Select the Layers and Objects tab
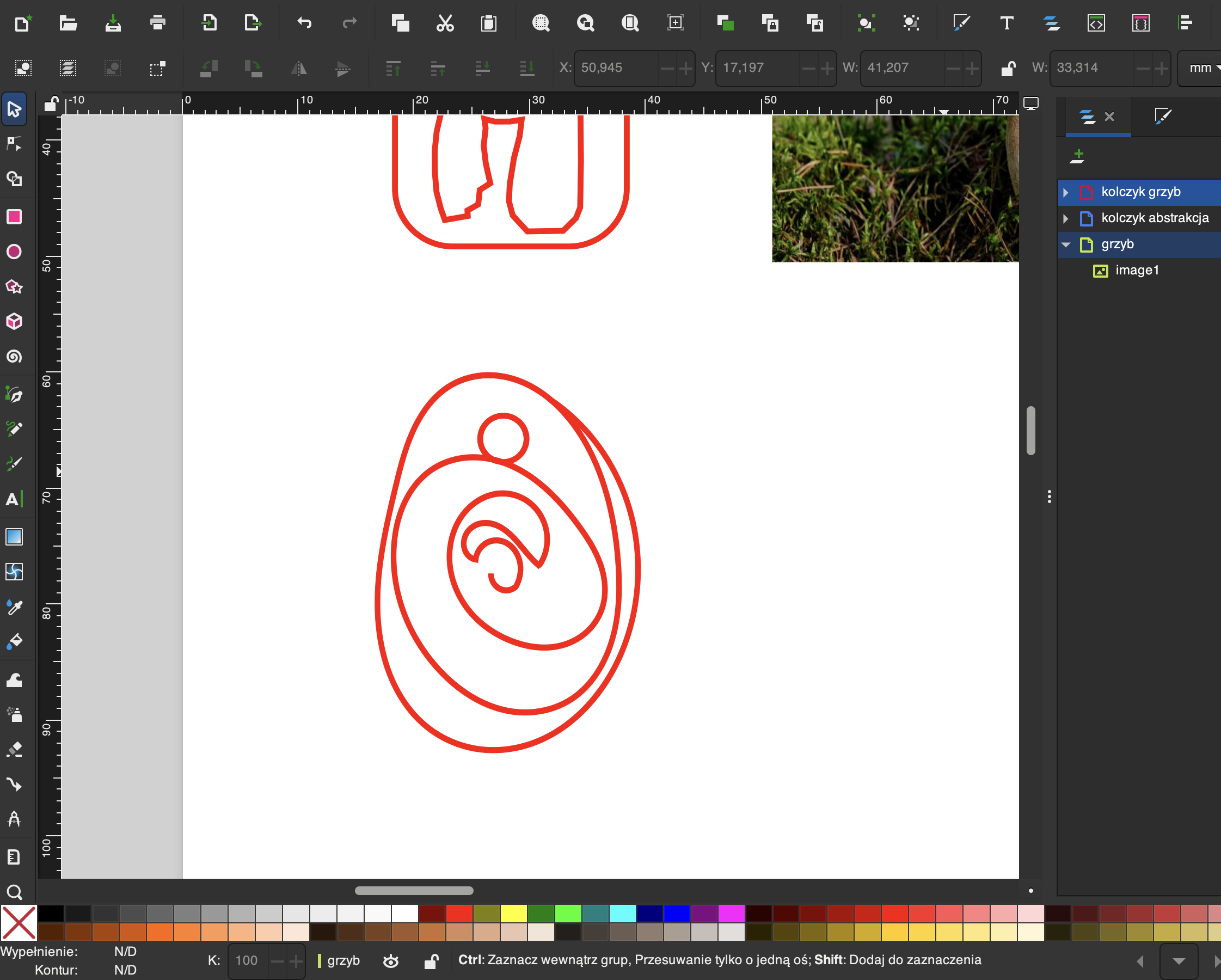1221x980 pixels. coord(1087,117)
